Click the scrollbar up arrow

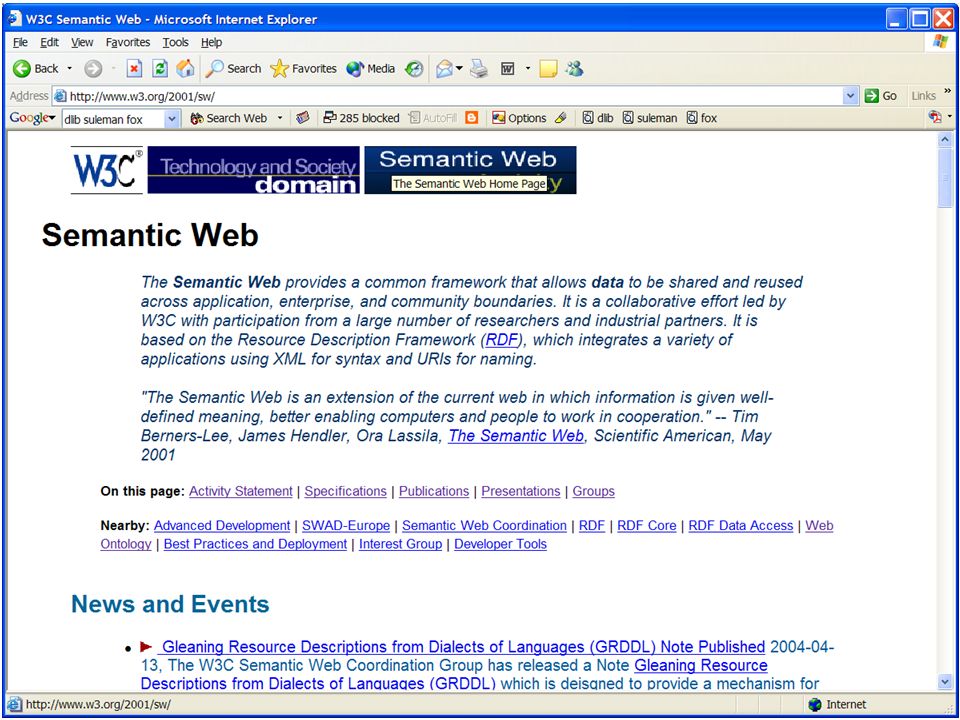(944, 140)
